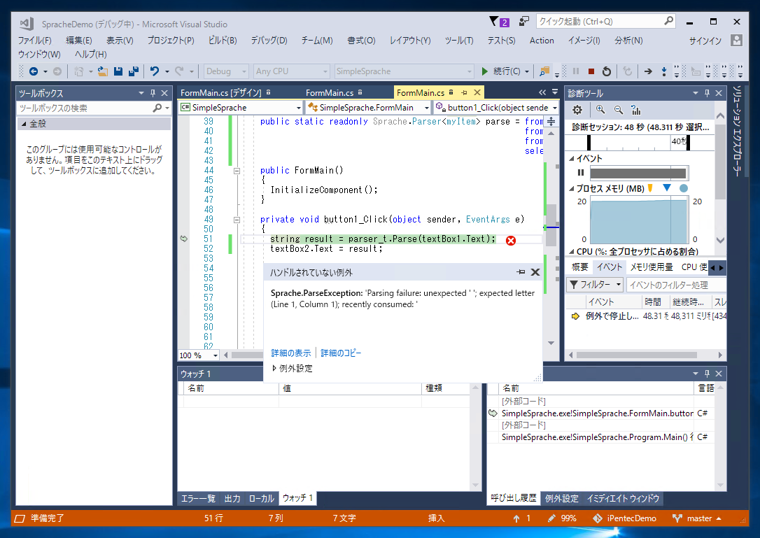Click the account avatar icon next to サインイン
Screen dimensions: 760x538
tap(737, 40)
